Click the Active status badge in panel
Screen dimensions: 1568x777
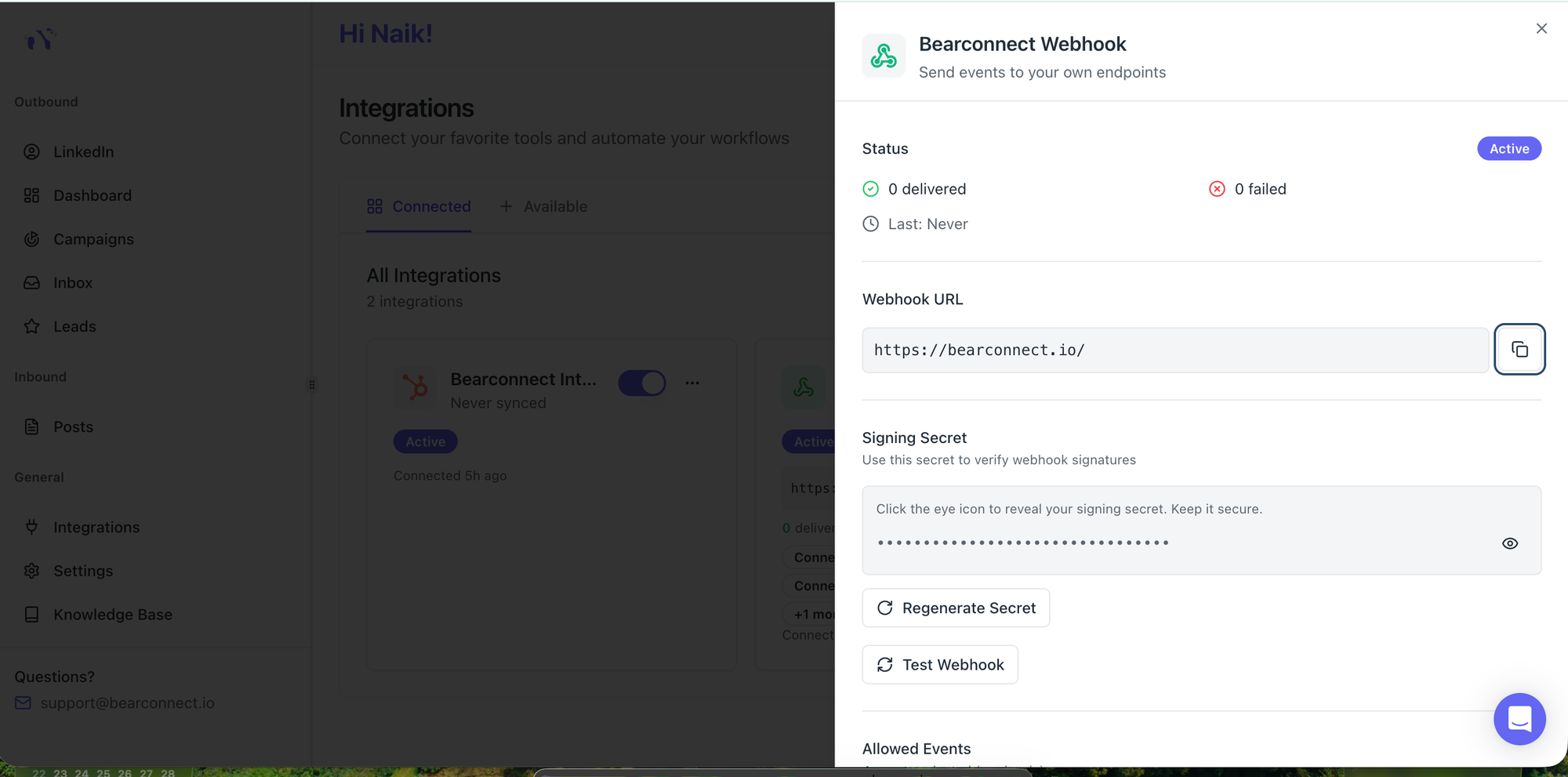click(x=1508, y=149)
